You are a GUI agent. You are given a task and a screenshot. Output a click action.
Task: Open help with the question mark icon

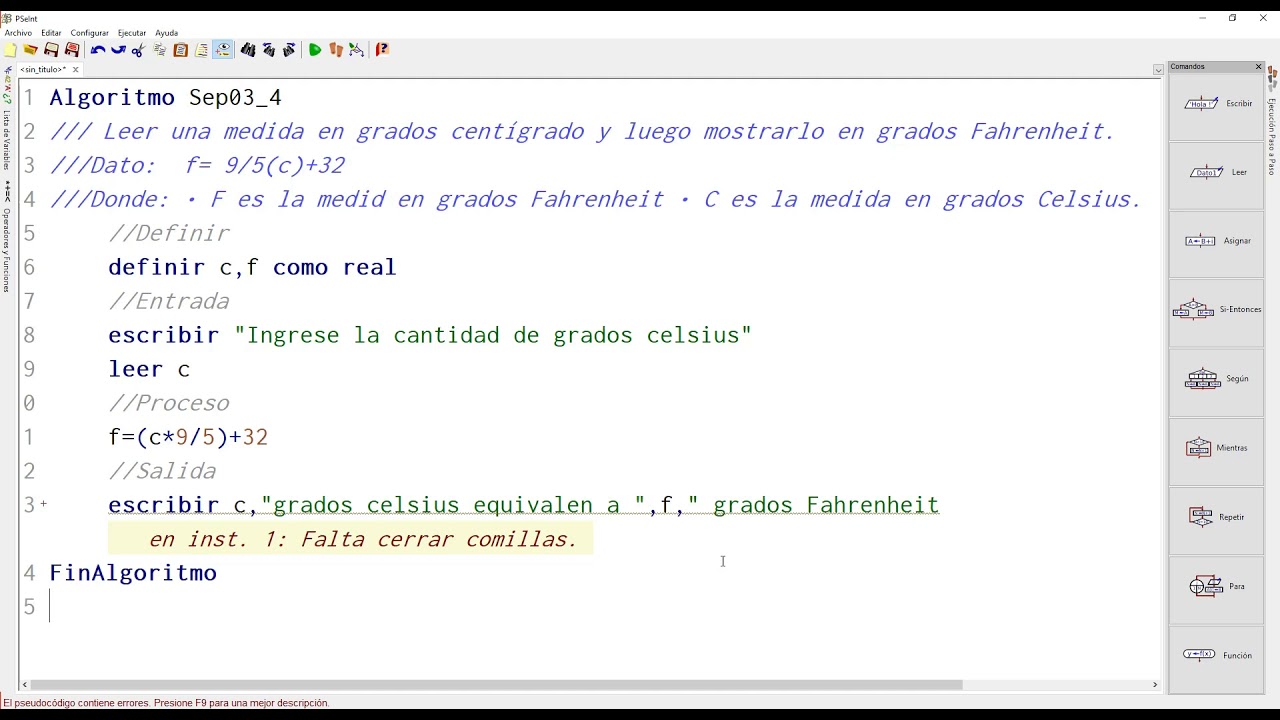[382, 50]
